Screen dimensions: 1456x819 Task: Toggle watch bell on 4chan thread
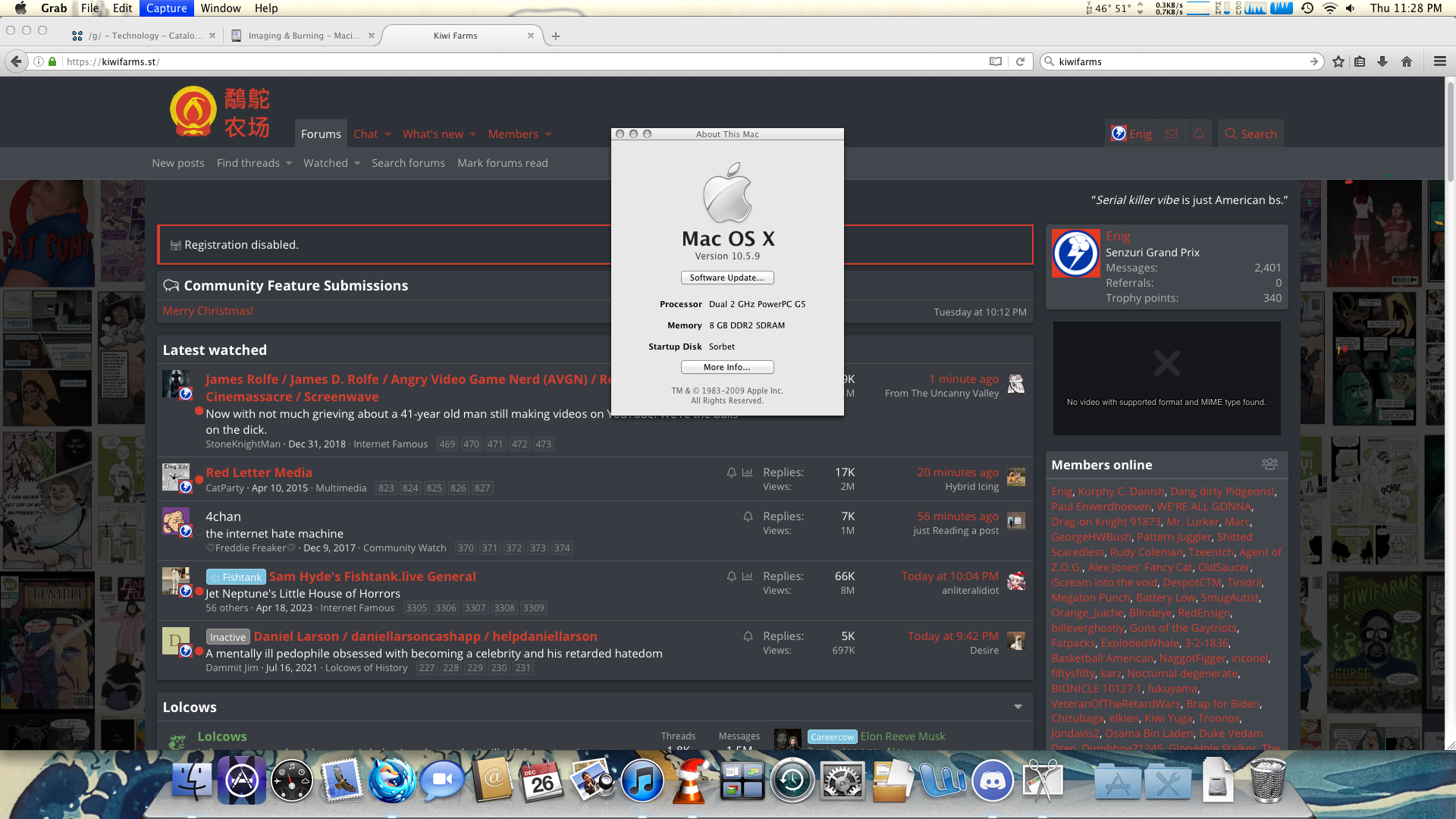click(x=748, y=516)
